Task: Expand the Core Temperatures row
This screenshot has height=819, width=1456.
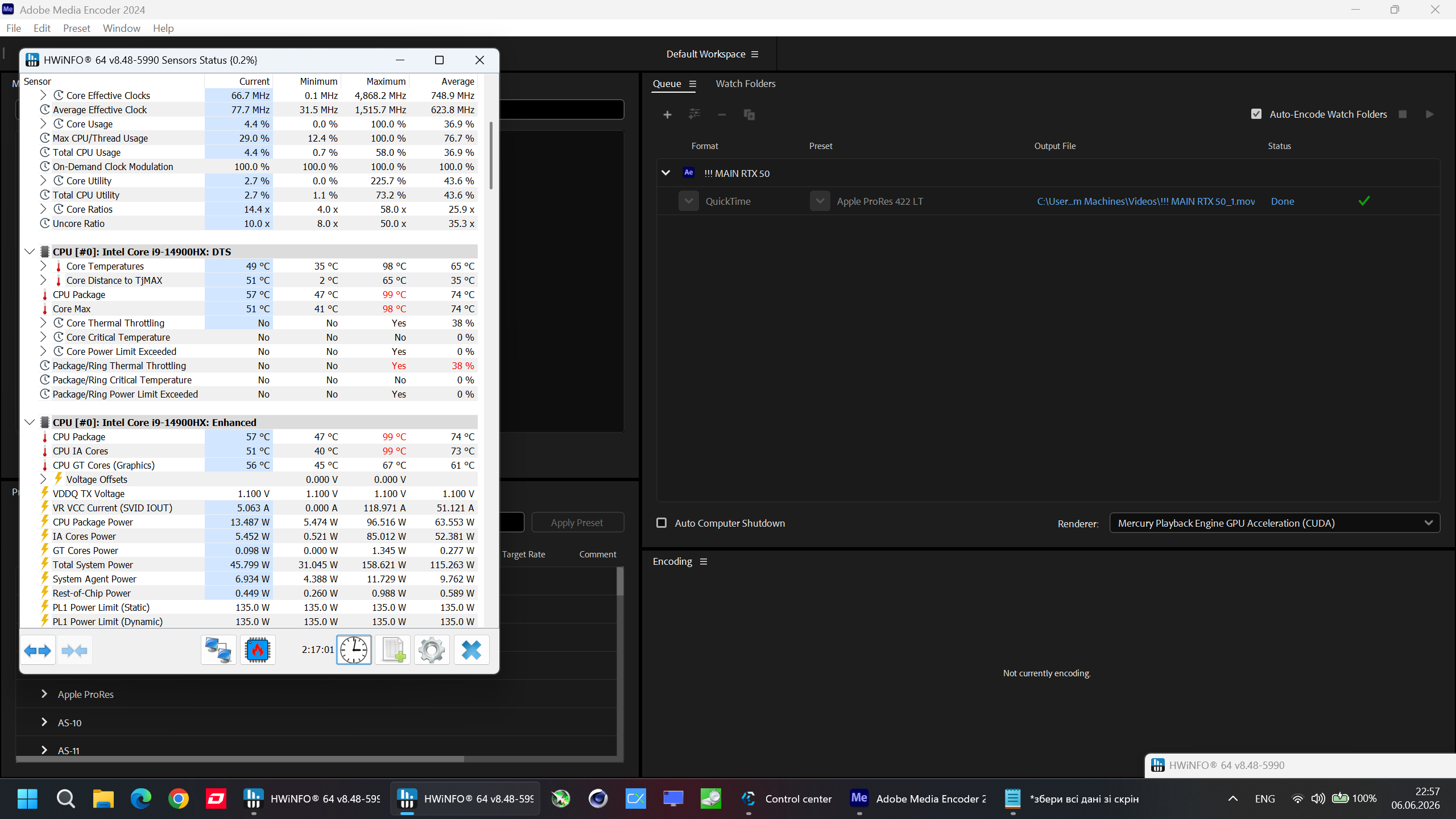Action: [43, 266]
